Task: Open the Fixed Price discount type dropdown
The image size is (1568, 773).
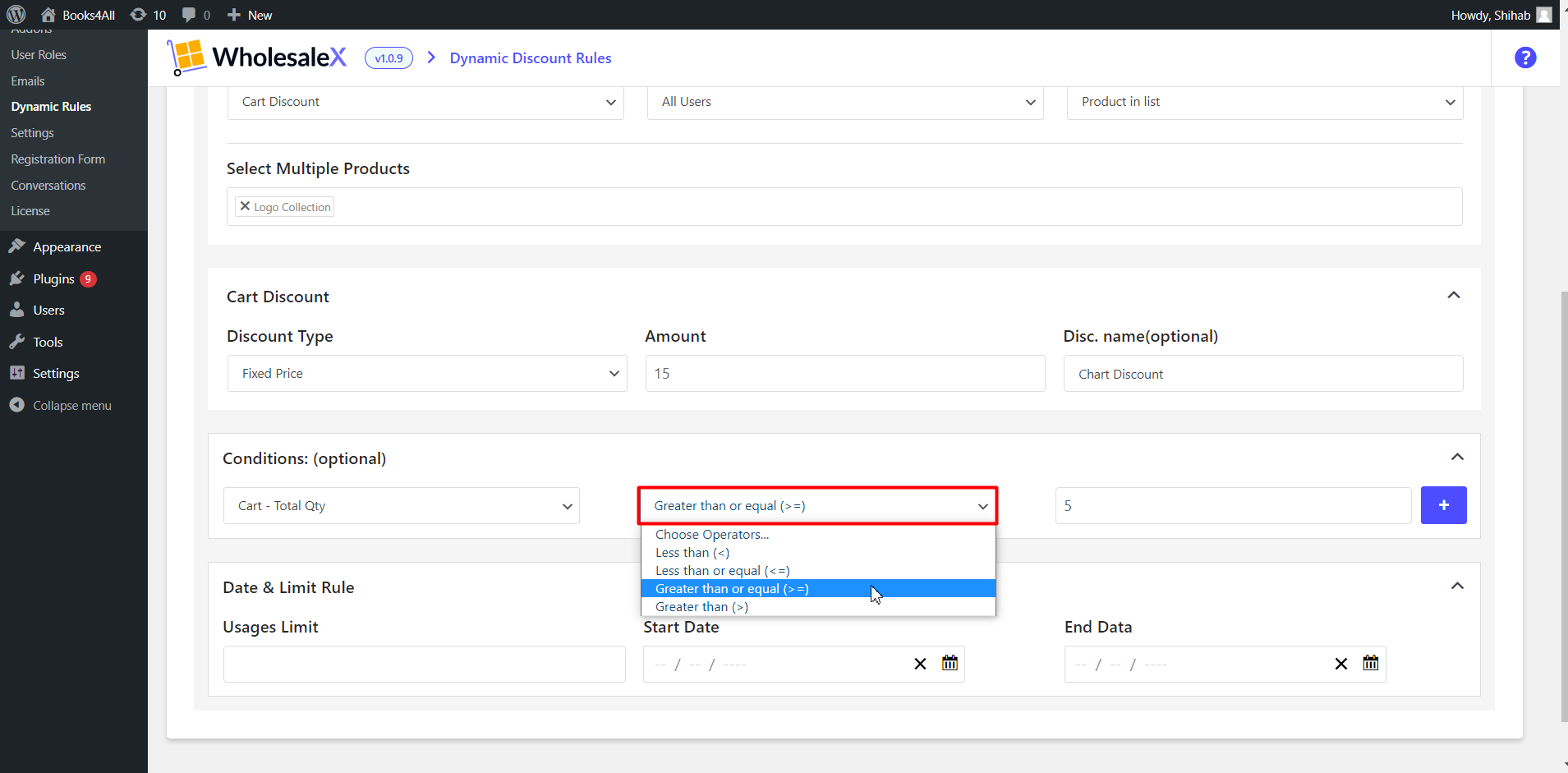Action: pyautogui.click(x=427, y=374)
